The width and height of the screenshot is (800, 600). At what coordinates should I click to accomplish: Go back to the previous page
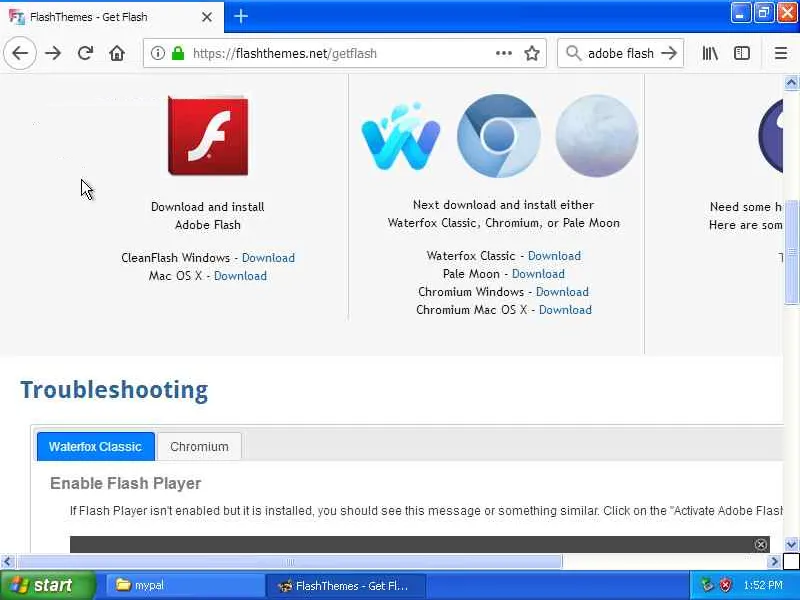pos(20,53)
